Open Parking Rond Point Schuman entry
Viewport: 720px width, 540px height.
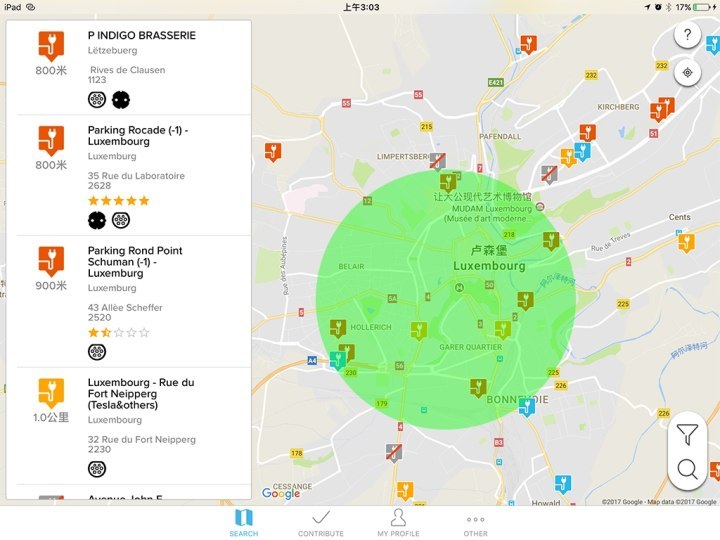click(x=134, y=302)
